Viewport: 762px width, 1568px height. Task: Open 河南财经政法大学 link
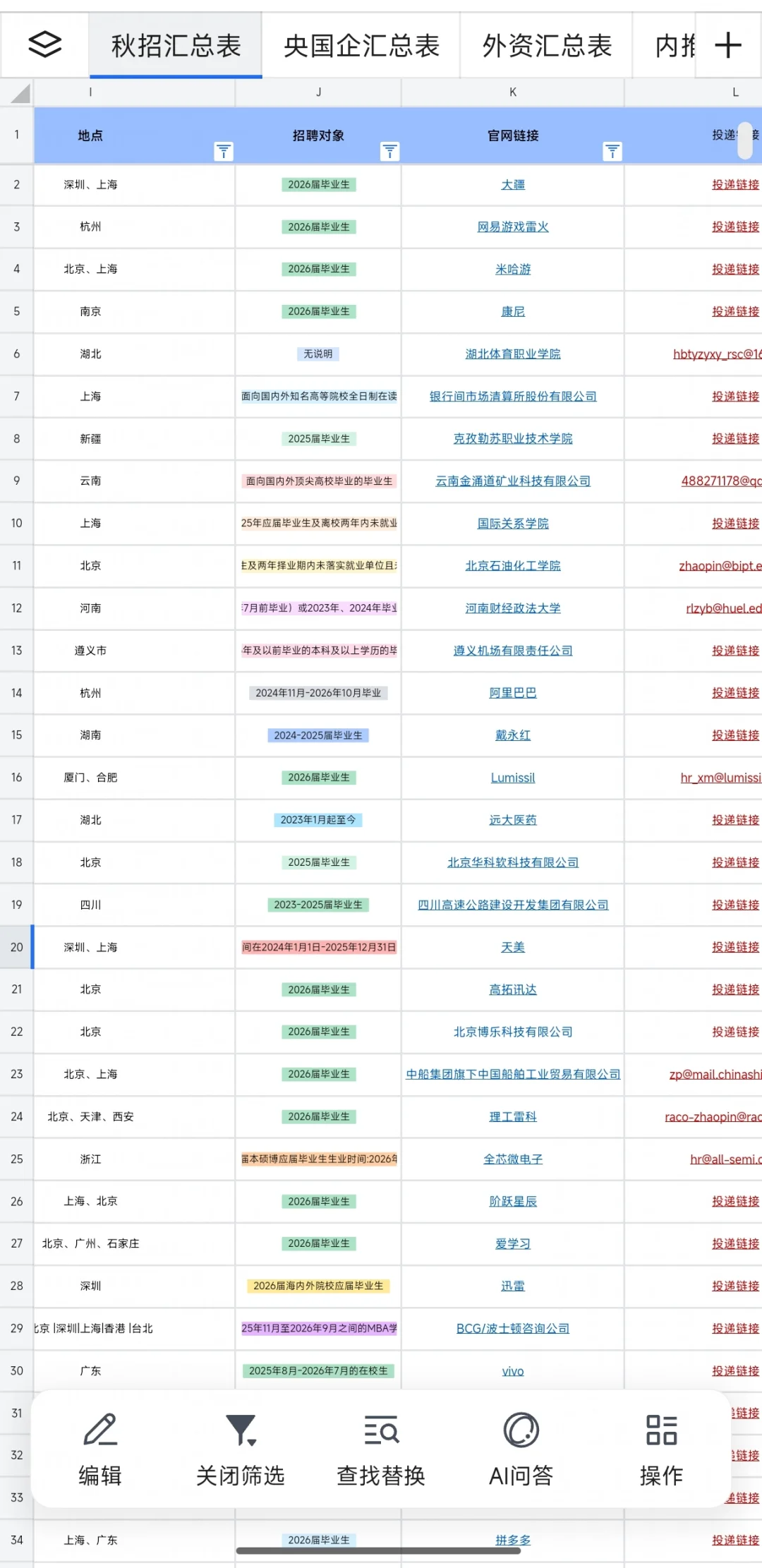pyautogui.click(x=513, y=608)
